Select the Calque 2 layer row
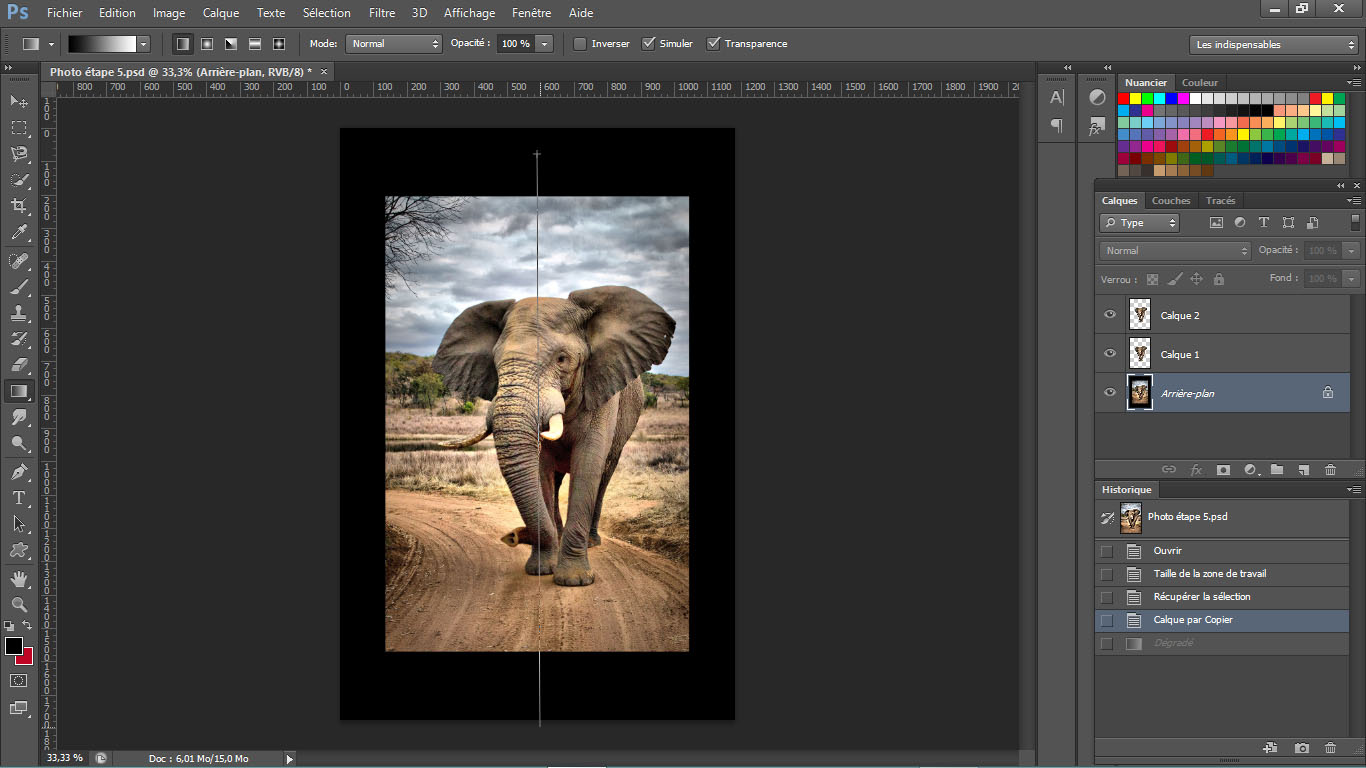 (1222, 315)
